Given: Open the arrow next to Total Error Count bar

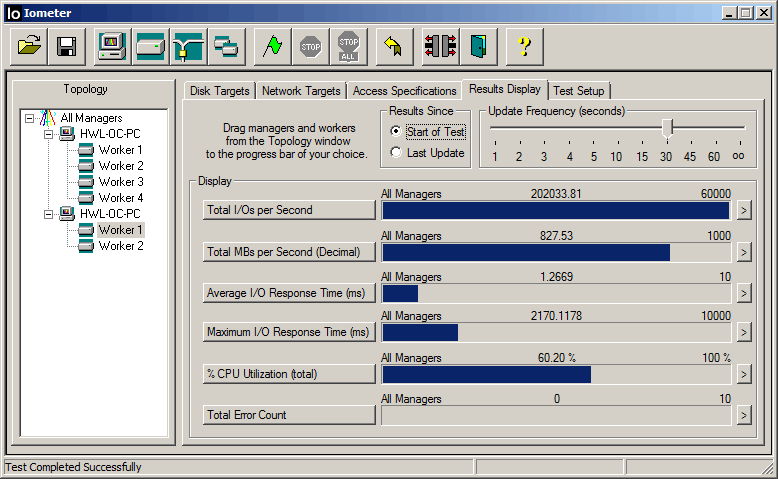Looking at the screenshot, I should 743,415.
